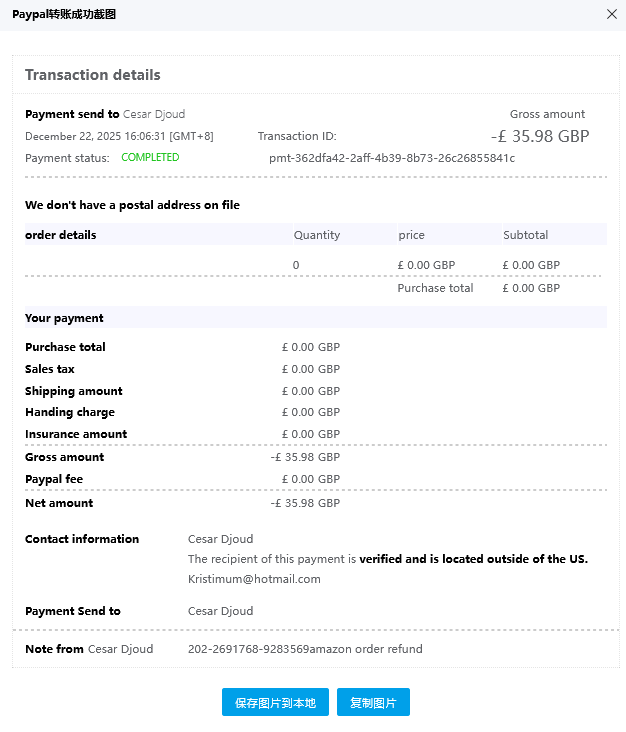Viewport: 626px width, 732px height.
Task: Click the verified recipient notice text
Action: pos(388,559)
